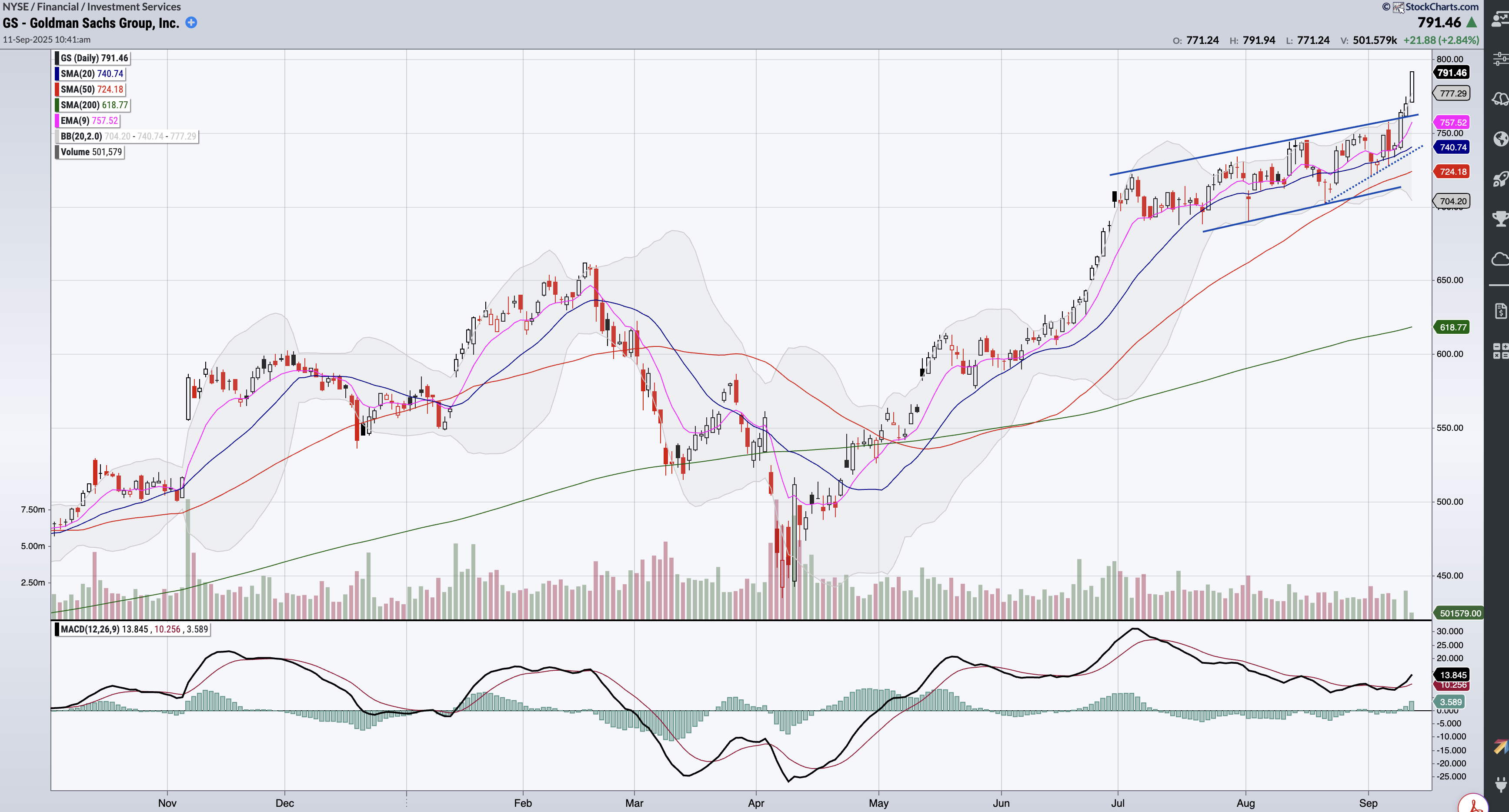This screenshot has height=812, width=1509.
Task: Click the SMA(200) legend label
Action: pos(94,105)
